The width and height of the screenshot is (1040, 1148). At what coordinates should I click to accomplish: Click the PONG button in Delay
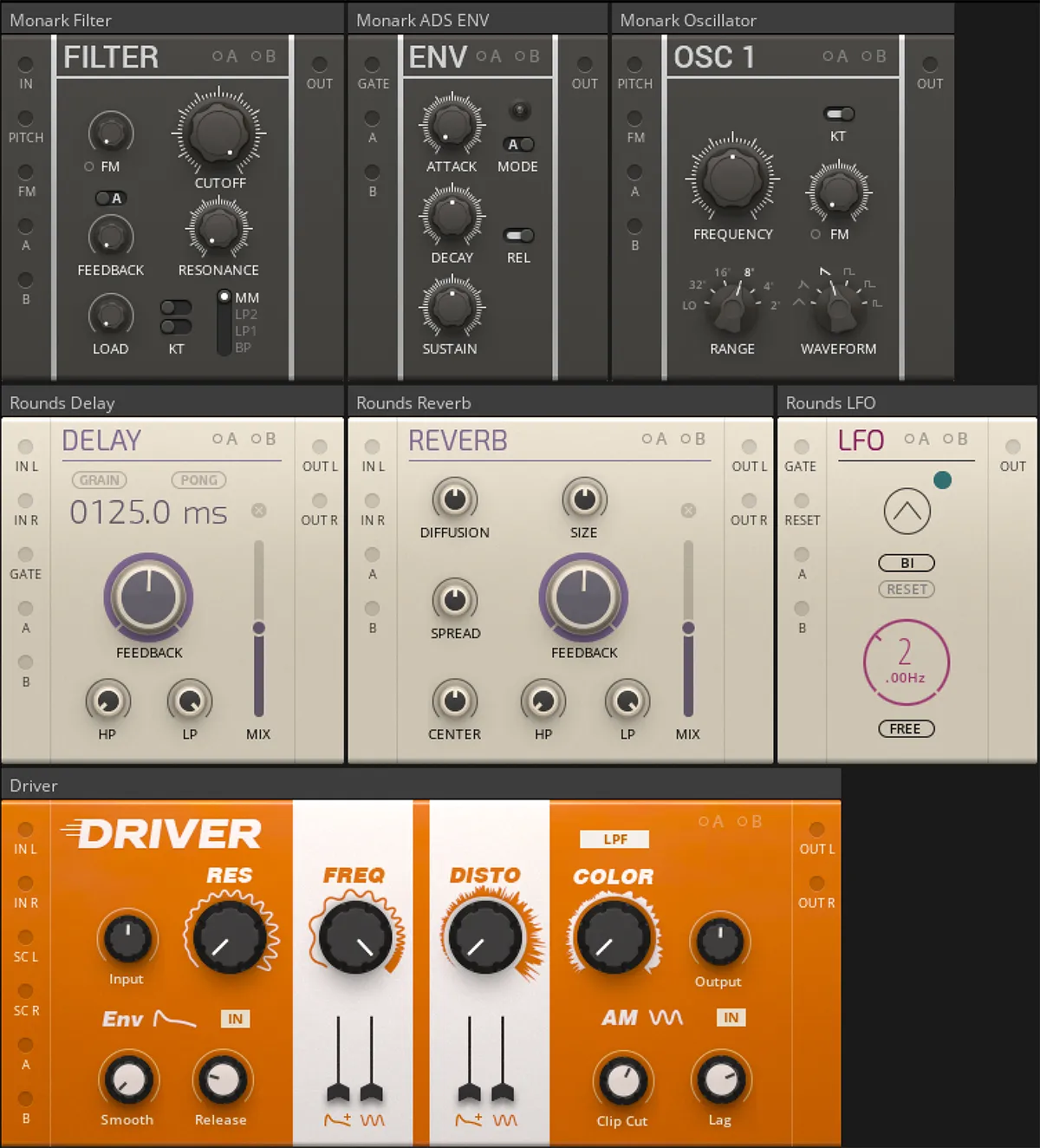coord(199,479)
